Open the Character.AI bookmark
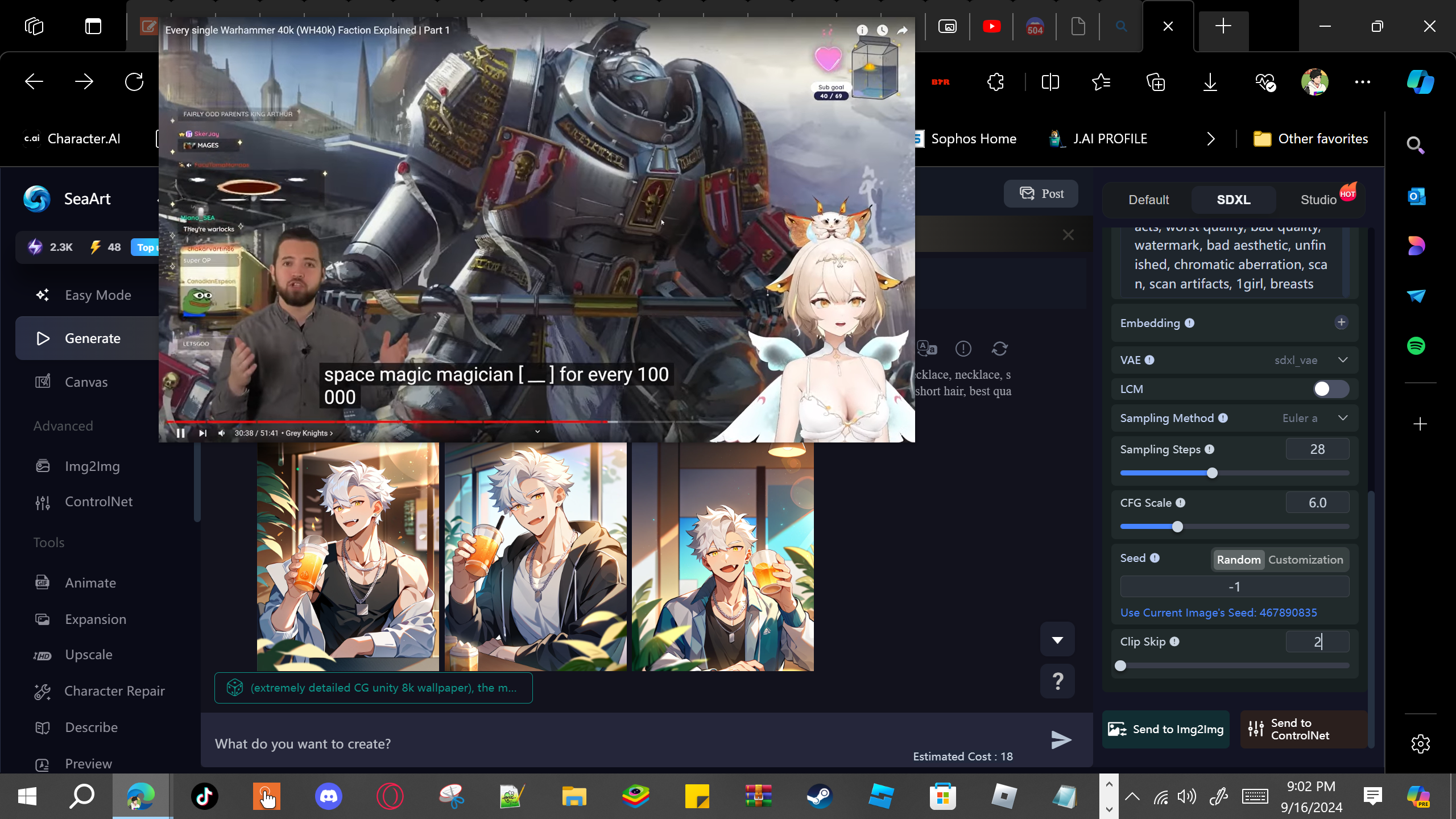Screen dimensions: 1456x819 (x=72, y=139)
